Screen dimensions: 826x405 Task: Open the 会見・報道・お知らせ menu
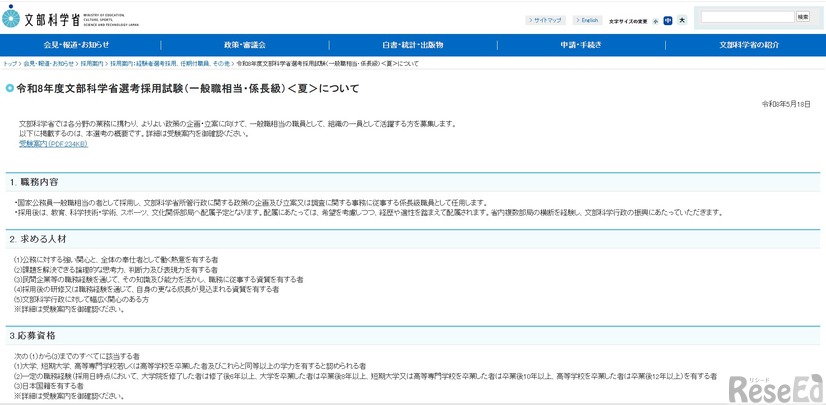pos(76,45)
